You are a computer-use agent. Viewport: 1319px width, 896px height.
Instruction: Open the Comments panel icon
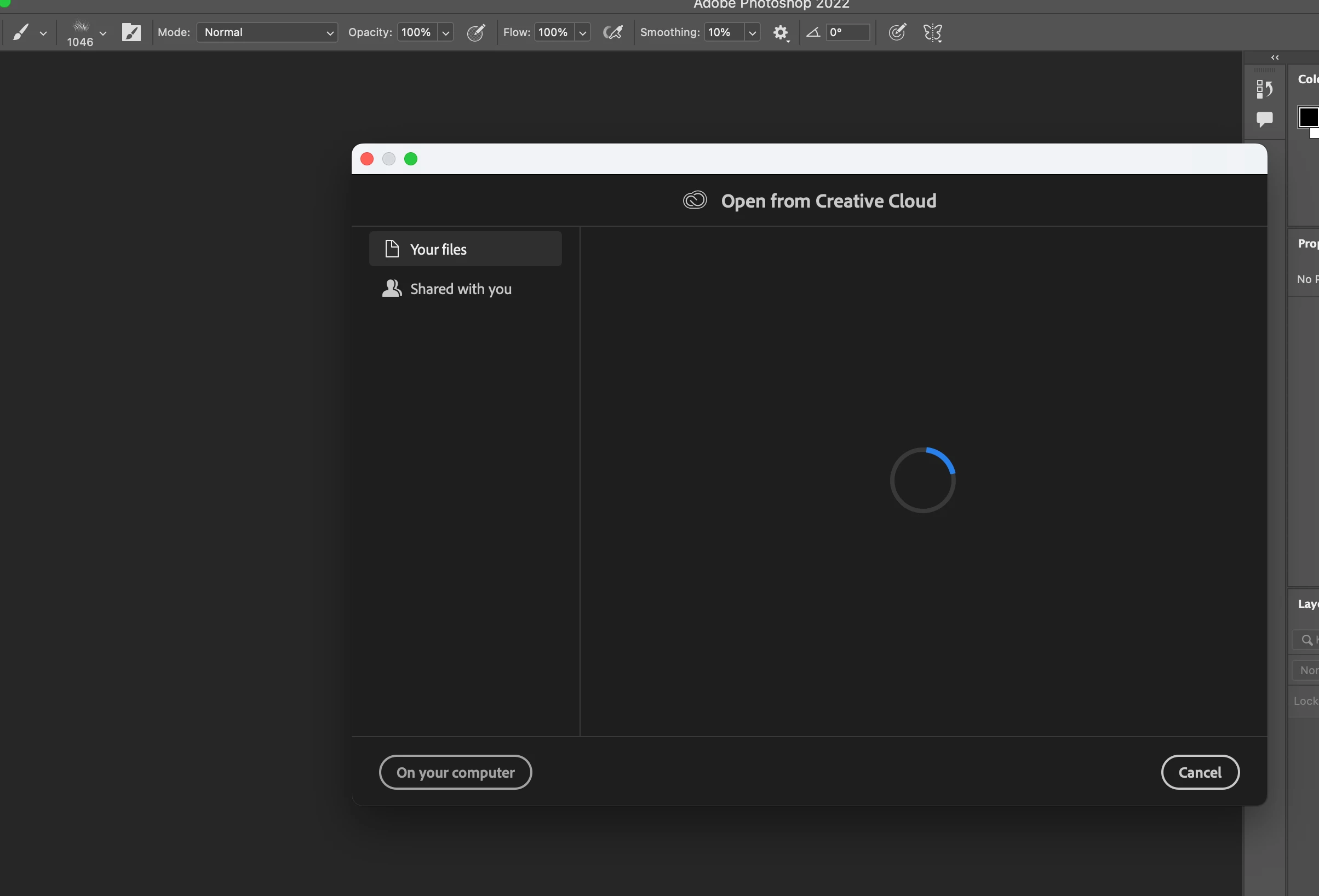(x=1264, y=119)
